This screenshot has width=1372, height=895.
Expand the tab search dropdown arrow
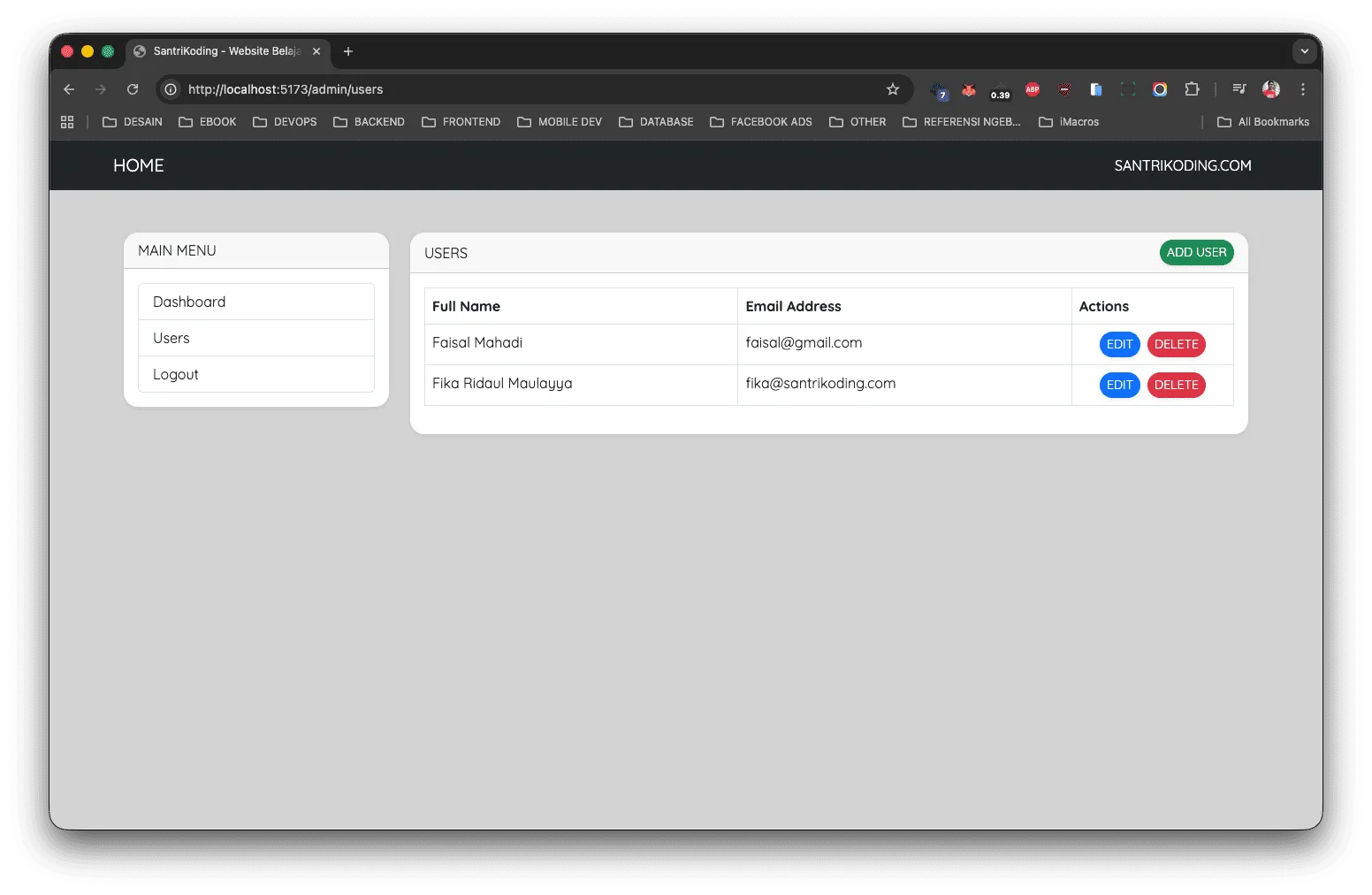(x=1304, y=51)
